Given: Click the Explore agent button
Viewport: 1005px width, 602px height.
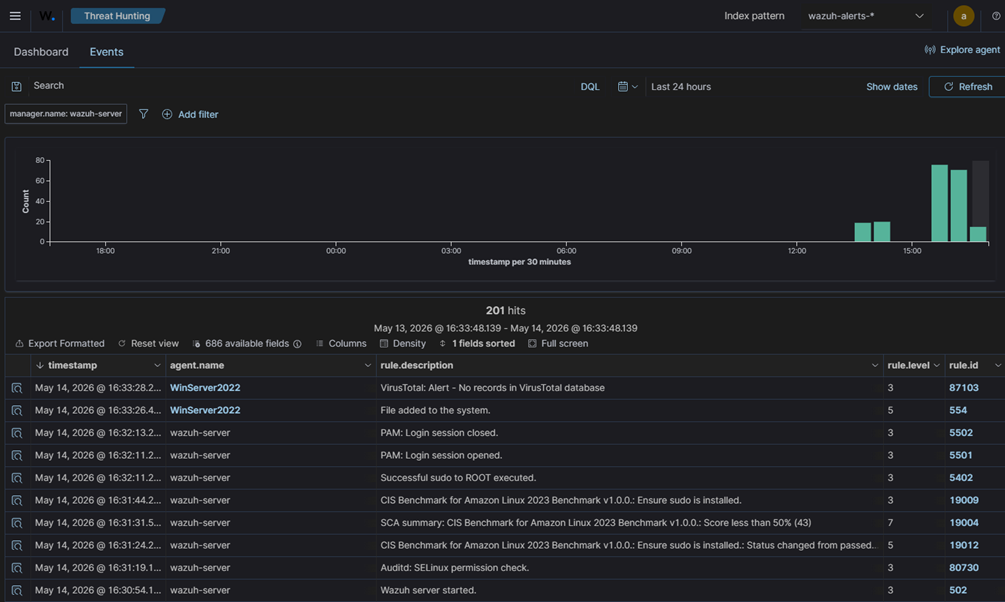Looking at the screenshot, I should click(x=961, y=49).
